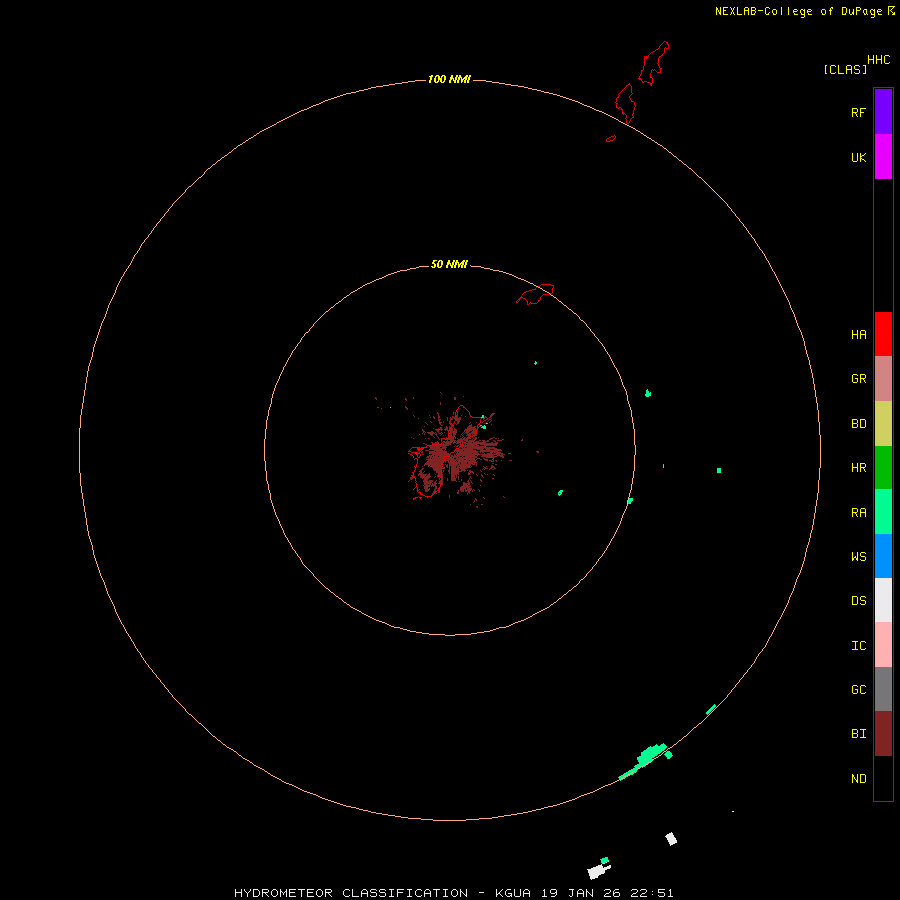900x900 pixels.
Task: Click the GC gray legend swatch
Action: click(x=883, y=689)
